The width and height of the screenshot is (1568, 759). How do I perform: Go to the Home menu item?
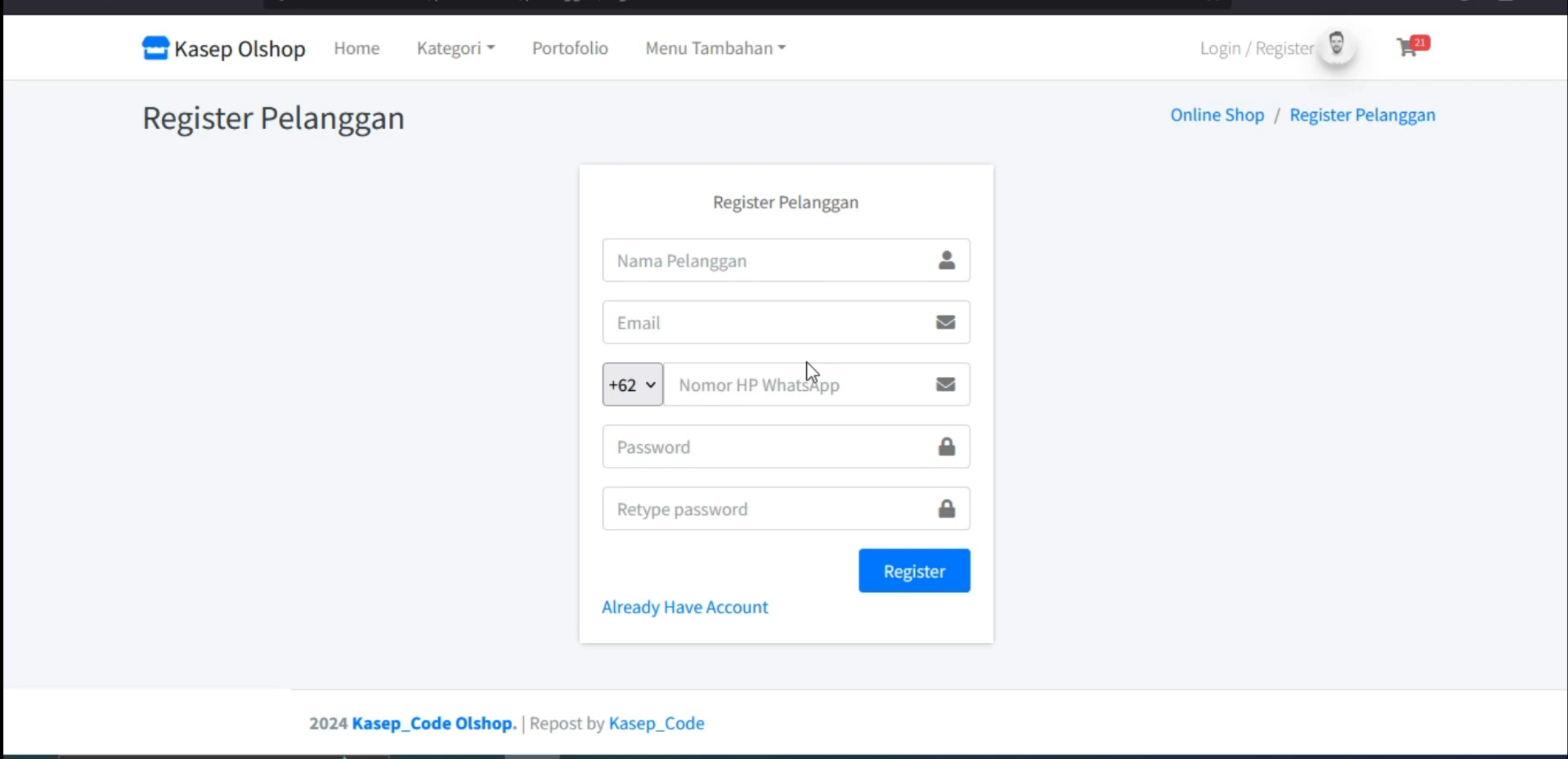(x=357, y=48)
